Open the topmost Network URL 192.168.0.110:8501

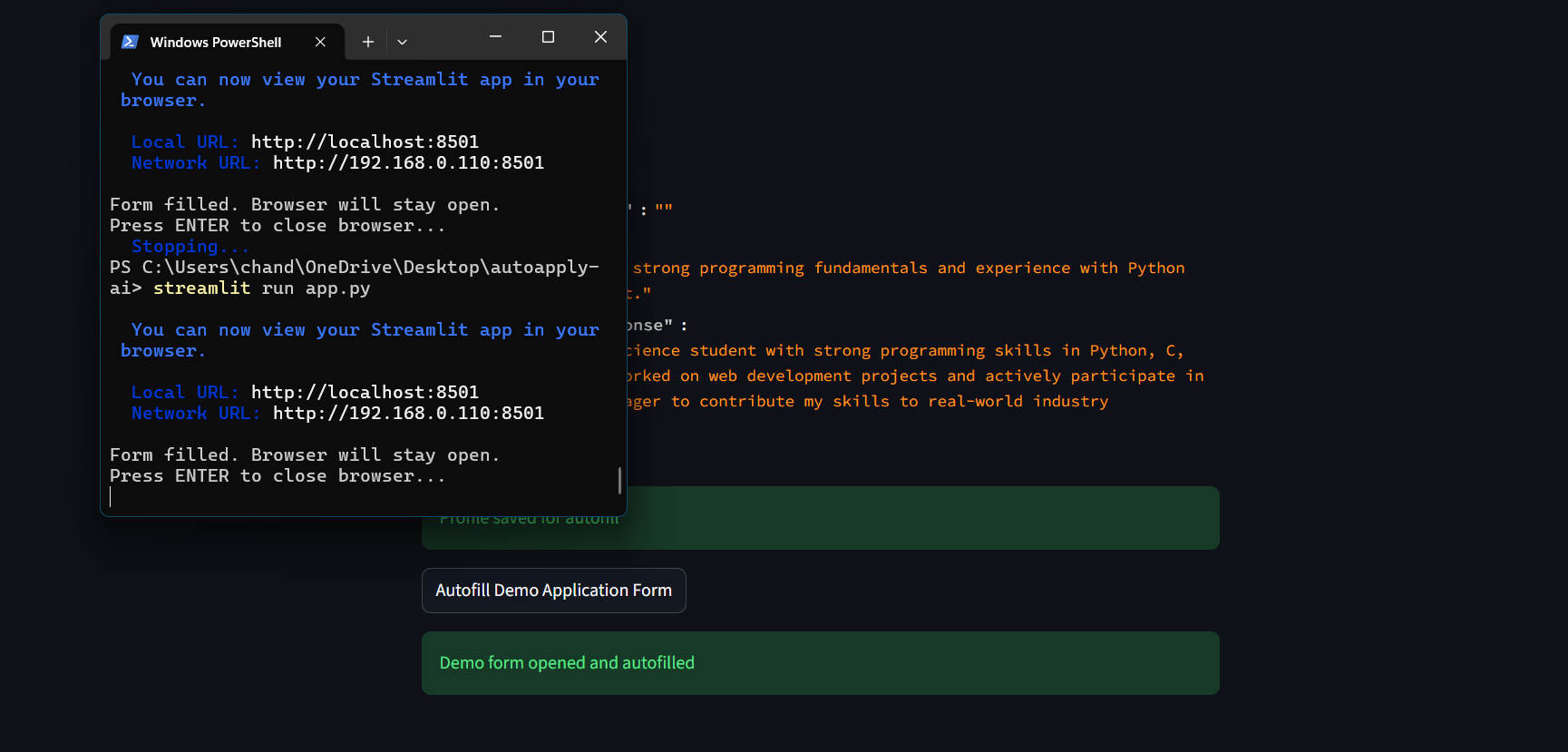coord(408,163)
